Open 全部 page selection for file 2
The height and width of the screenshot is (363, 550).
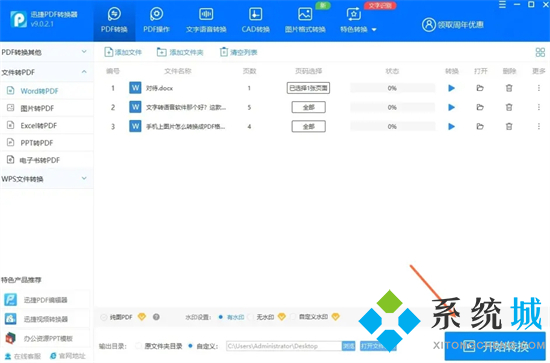[308, 107]
